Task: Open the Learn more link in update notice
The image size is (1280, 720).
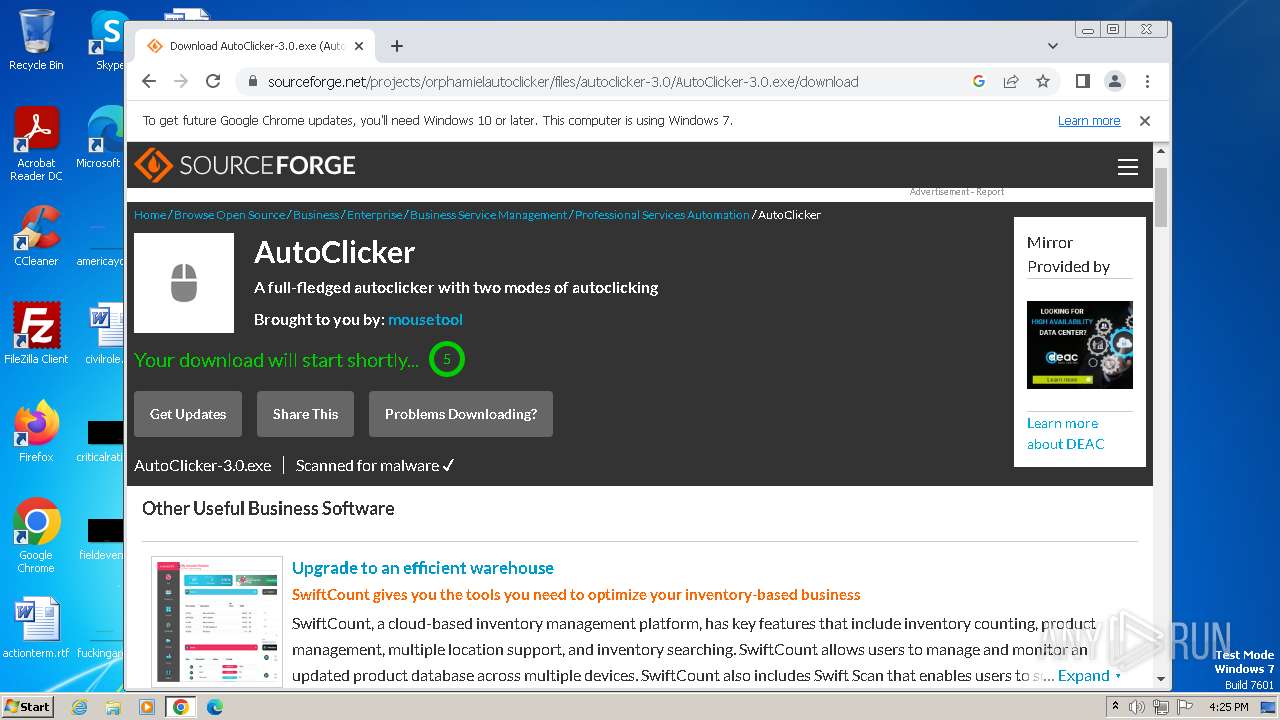Action: [x=1089, y=121]
